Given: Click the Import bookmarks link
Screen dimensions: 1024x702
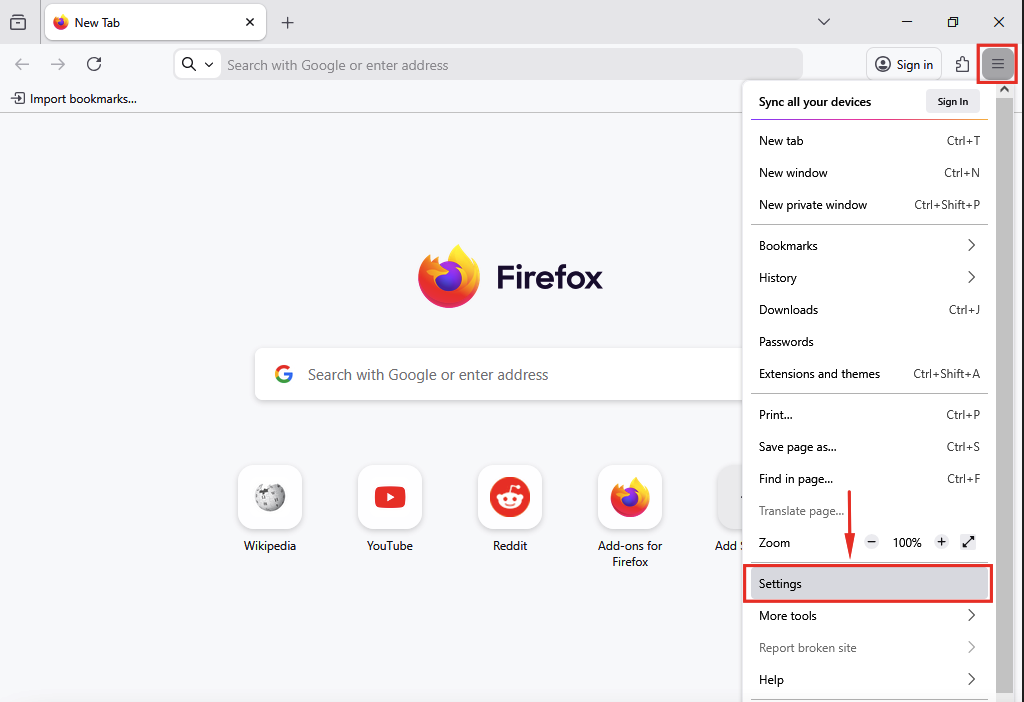Looking at the screenshot, I should coord(73,98).
